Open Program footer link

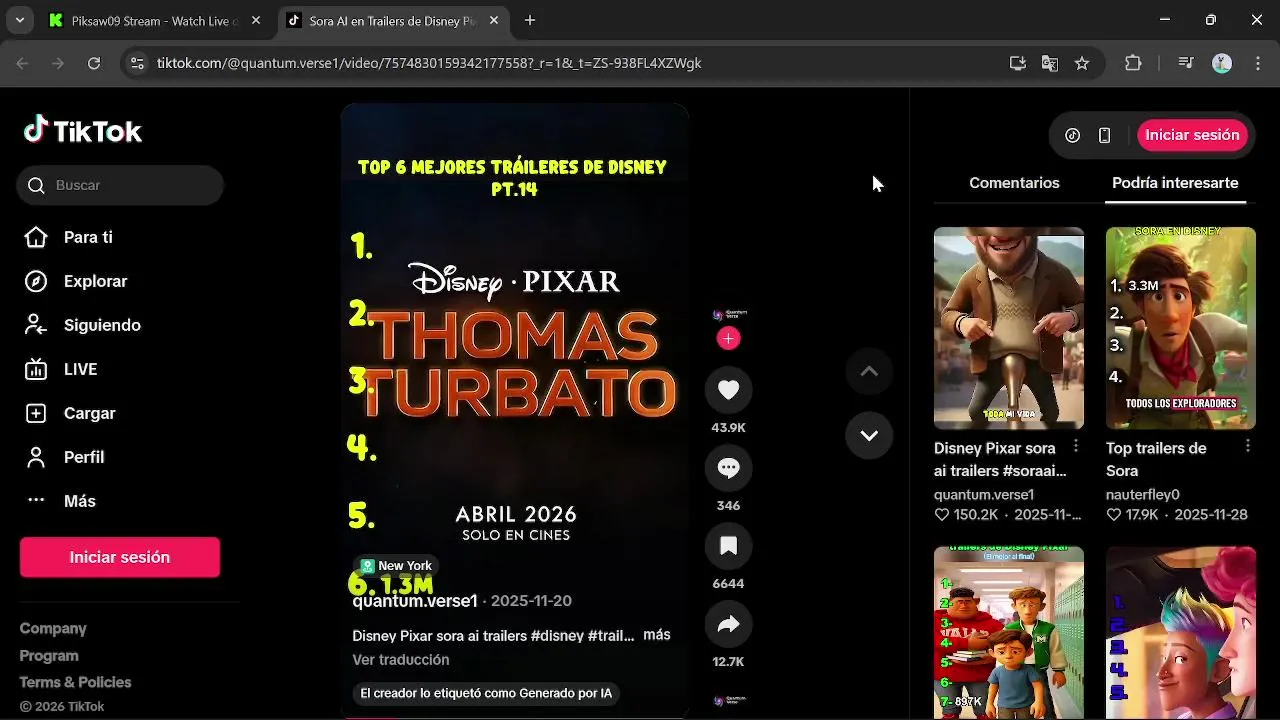click(x=49, y=655)
